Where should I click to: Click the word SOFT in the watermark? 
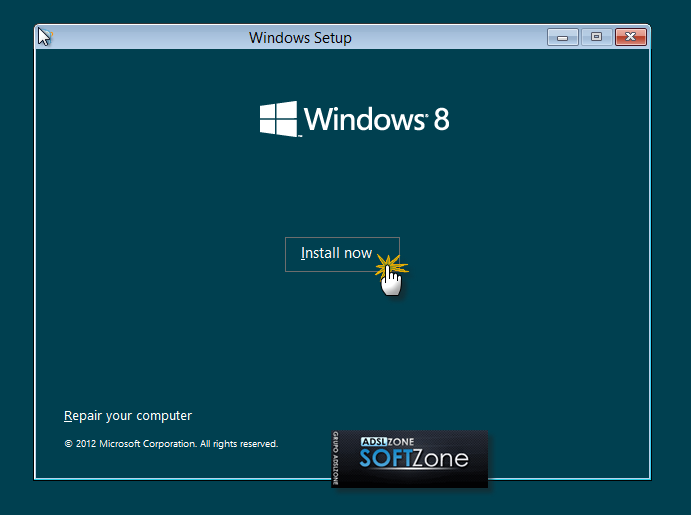(x=390, y=462)
